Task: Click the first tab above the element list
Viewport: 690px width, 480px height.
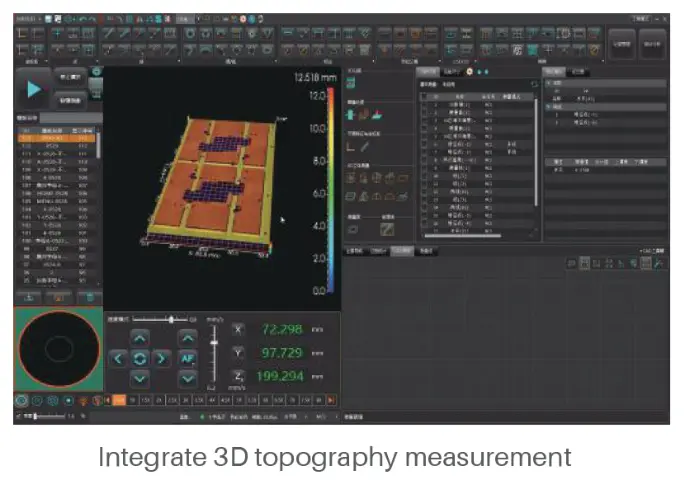Action: point(427,72)
